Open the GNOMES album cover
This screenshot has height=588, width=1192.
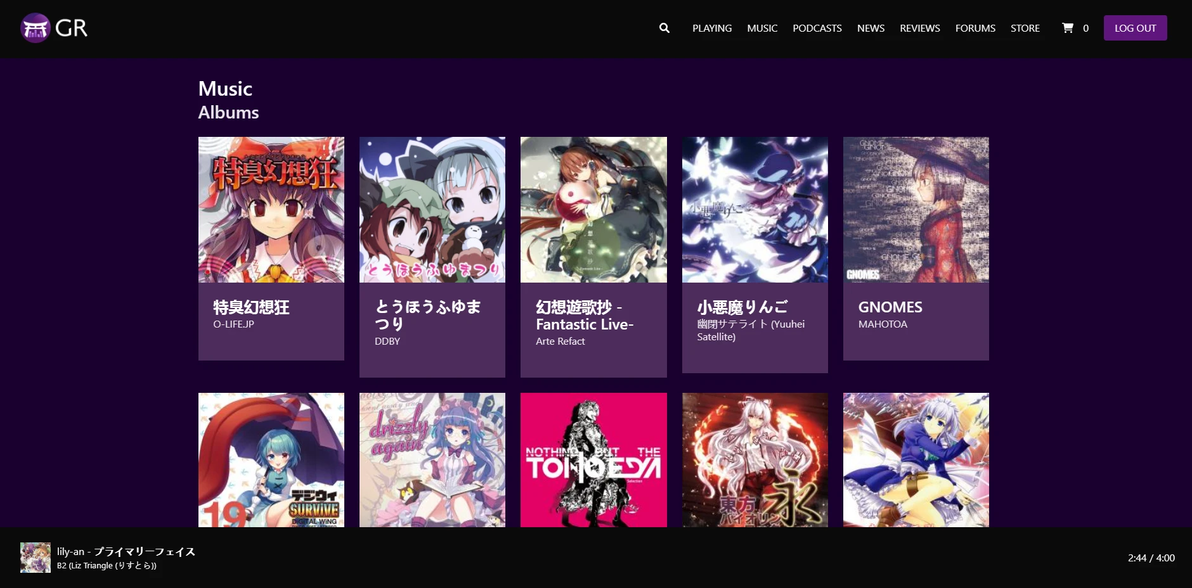(916, 210)
